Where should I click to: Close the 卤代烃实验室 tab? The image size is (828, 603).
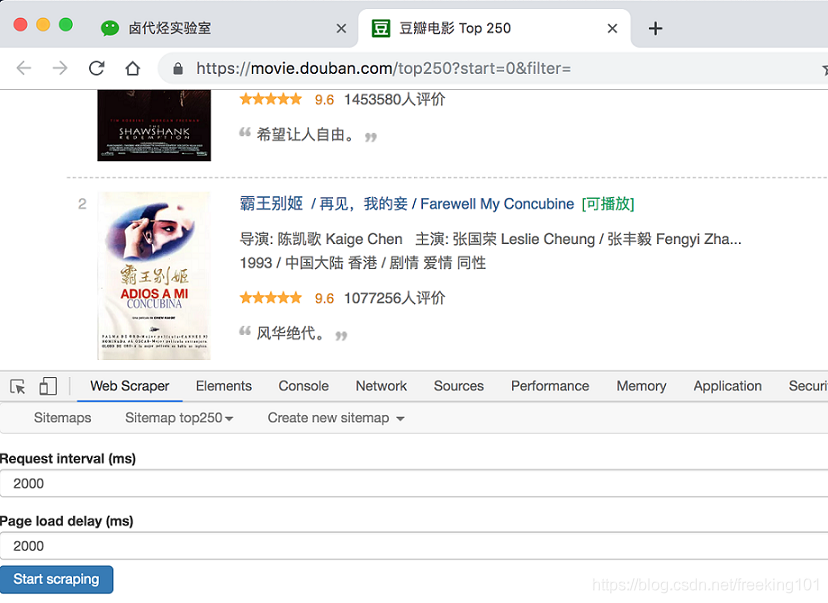(342, 28)
